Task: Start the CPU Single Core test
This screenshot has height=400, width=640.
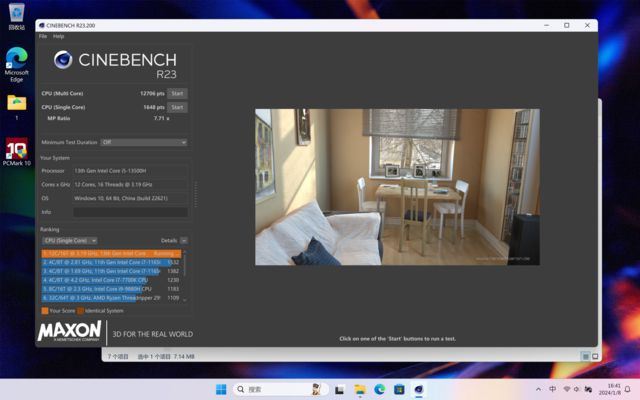Action: point(177,107)
